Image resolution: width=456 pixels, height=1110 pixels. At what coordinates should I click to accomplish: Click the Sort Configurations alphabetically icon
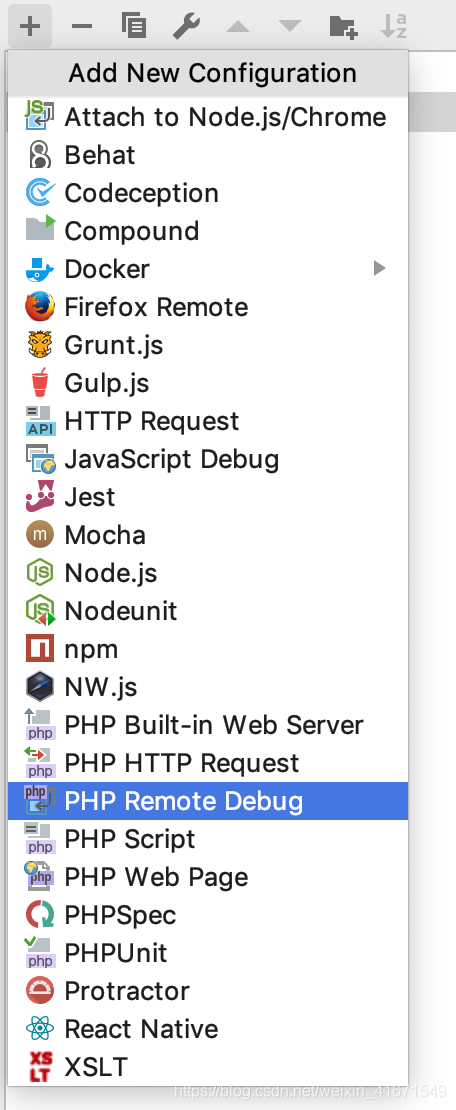(394, 26)
